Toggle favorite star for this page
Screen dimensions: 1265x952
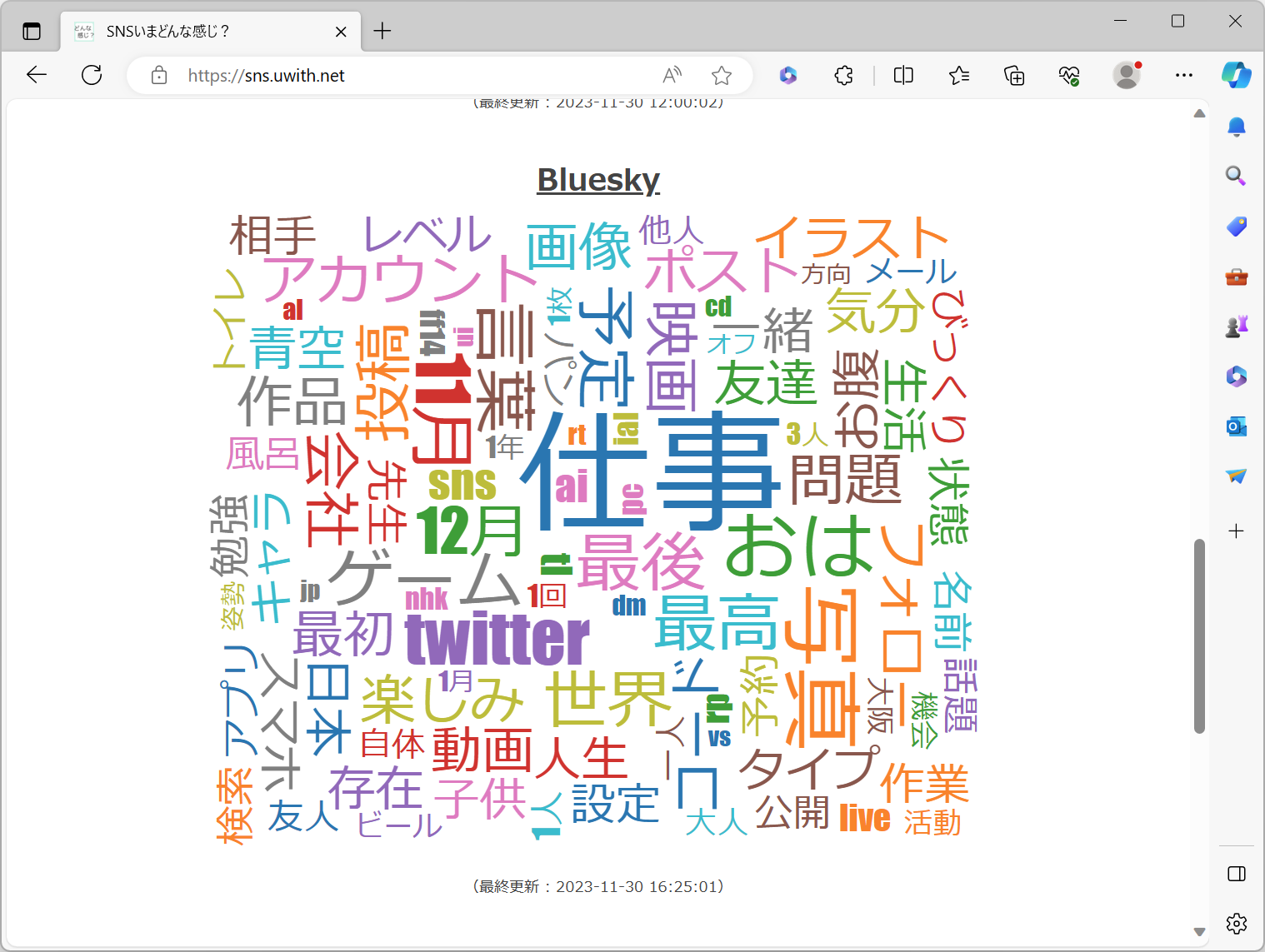tap(722, 75)
